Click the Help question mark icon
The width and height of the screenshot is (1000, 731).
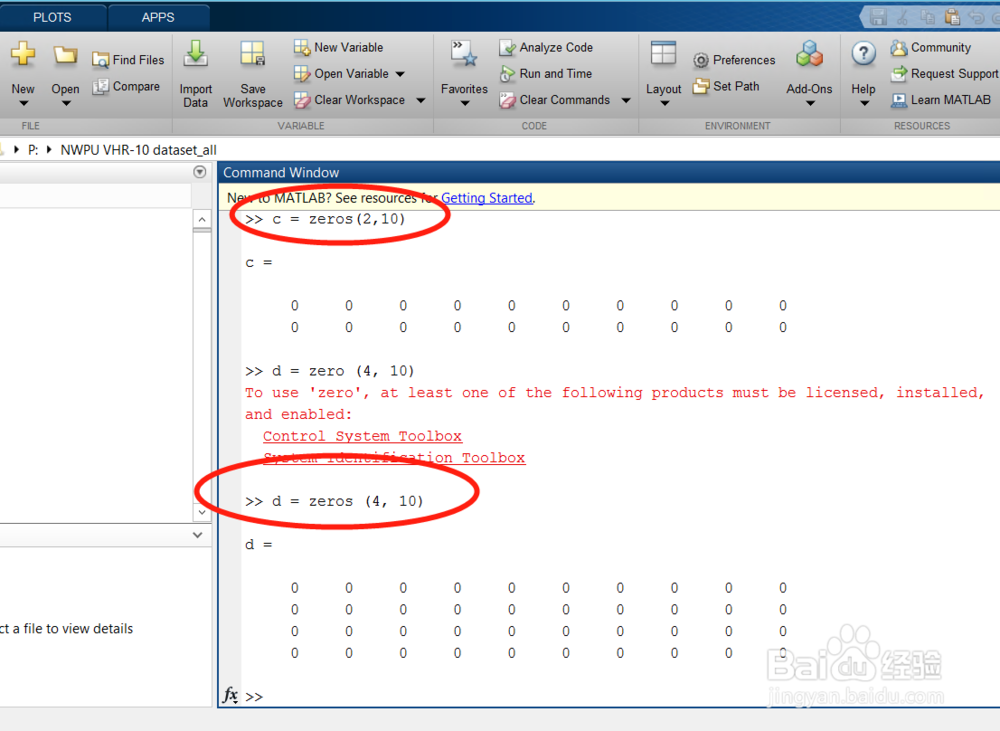coord(864,54)
